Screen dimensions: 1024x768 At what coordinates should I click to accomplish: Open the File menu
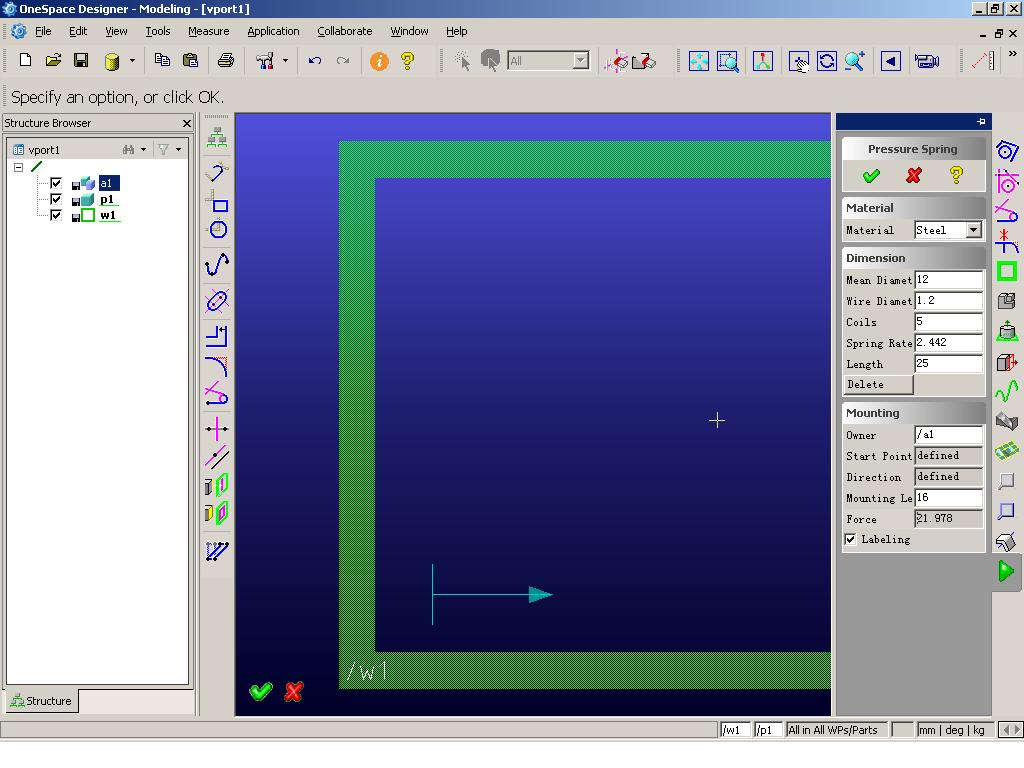click(43, 31)
